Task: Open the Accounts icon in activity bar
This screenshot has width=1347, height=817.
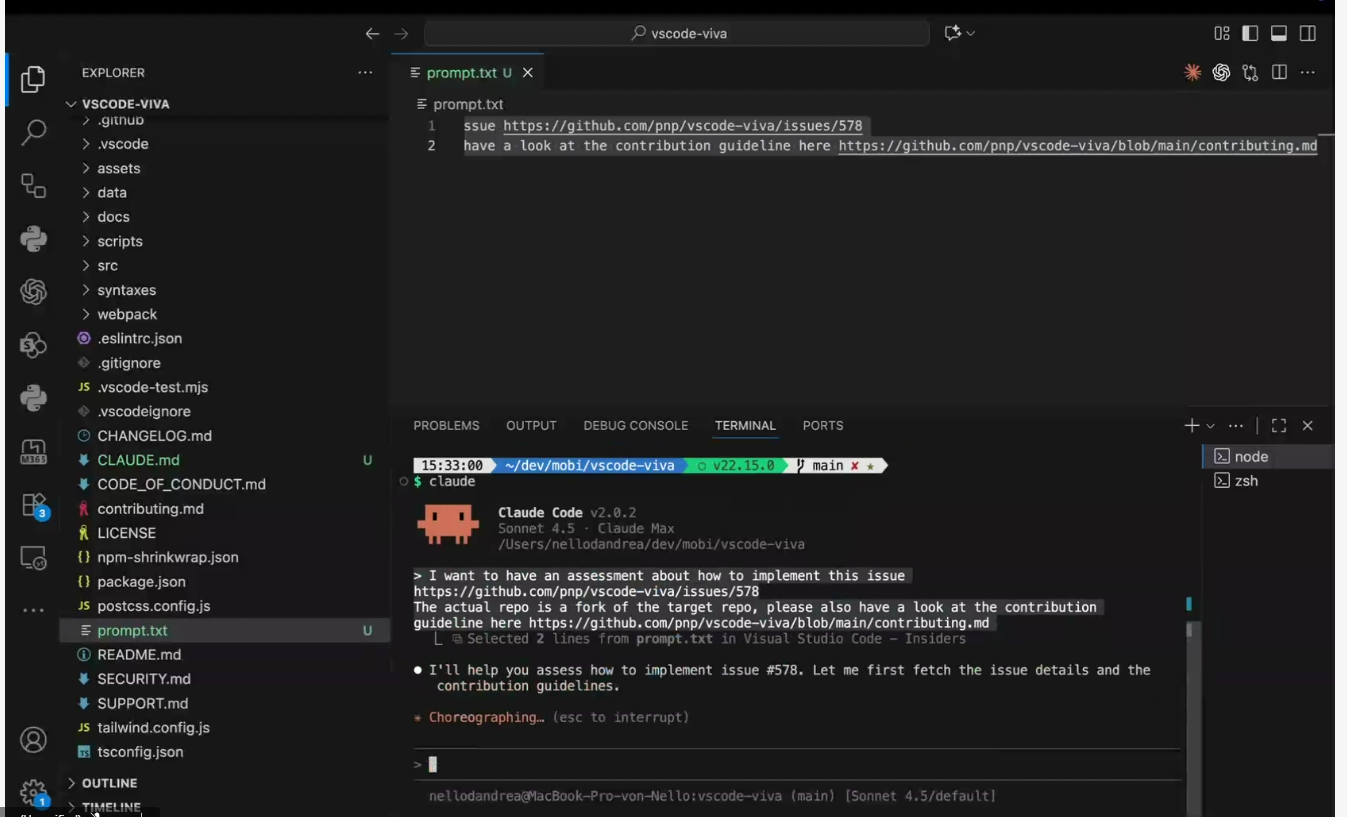Action: coord(34,740)
